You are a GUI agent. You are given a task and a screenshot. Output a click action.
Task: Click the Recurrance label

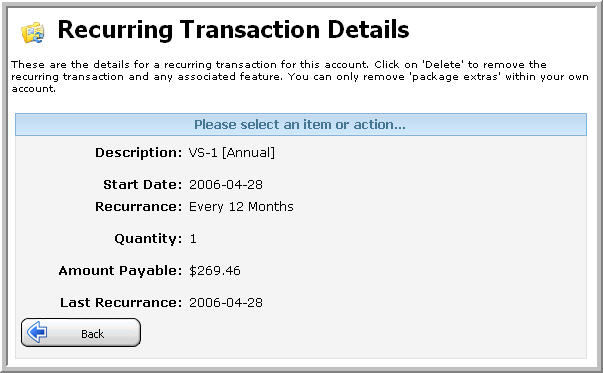tap(138, 207)
